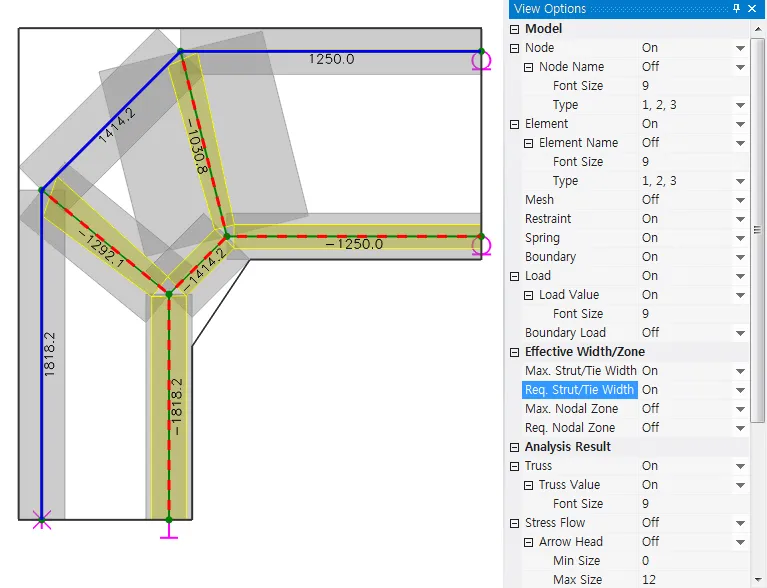Select the Boundary Load row label
Image resolution: width=767 pixels, height=588 pixels.
point(565,333)
